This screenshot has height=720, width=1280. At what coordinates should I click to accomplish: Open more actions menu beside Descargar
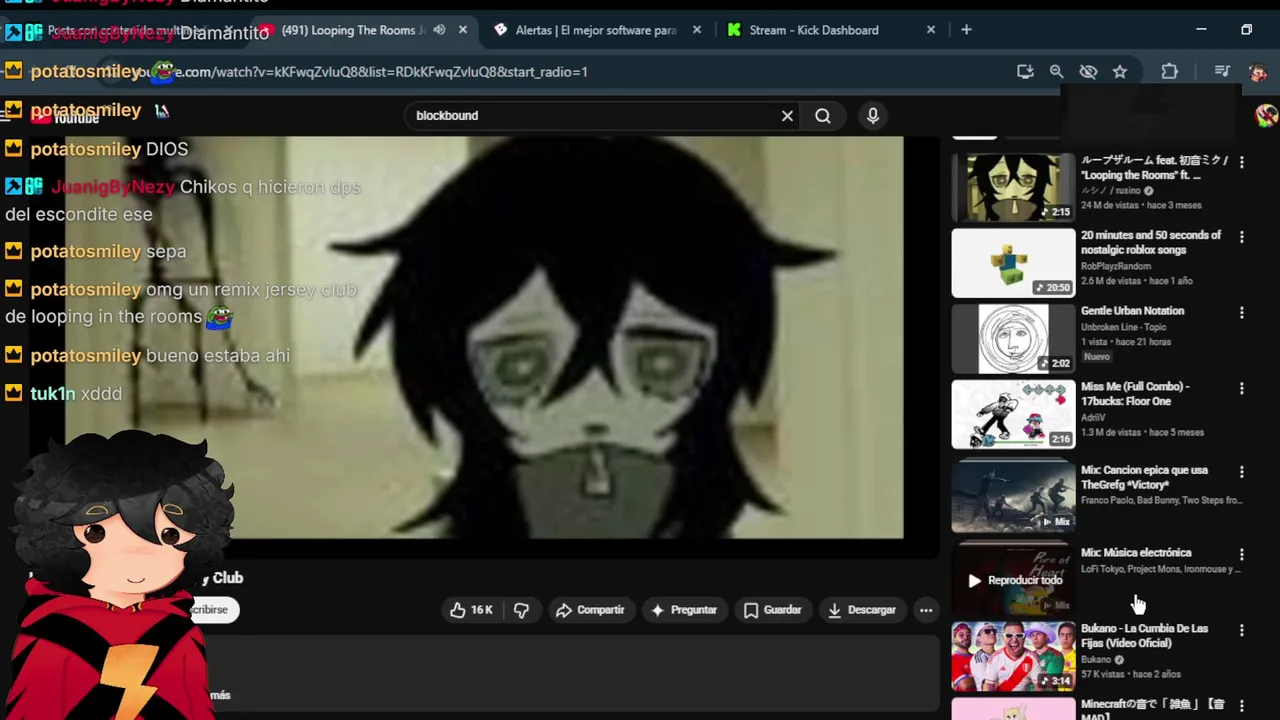(926, 610)
